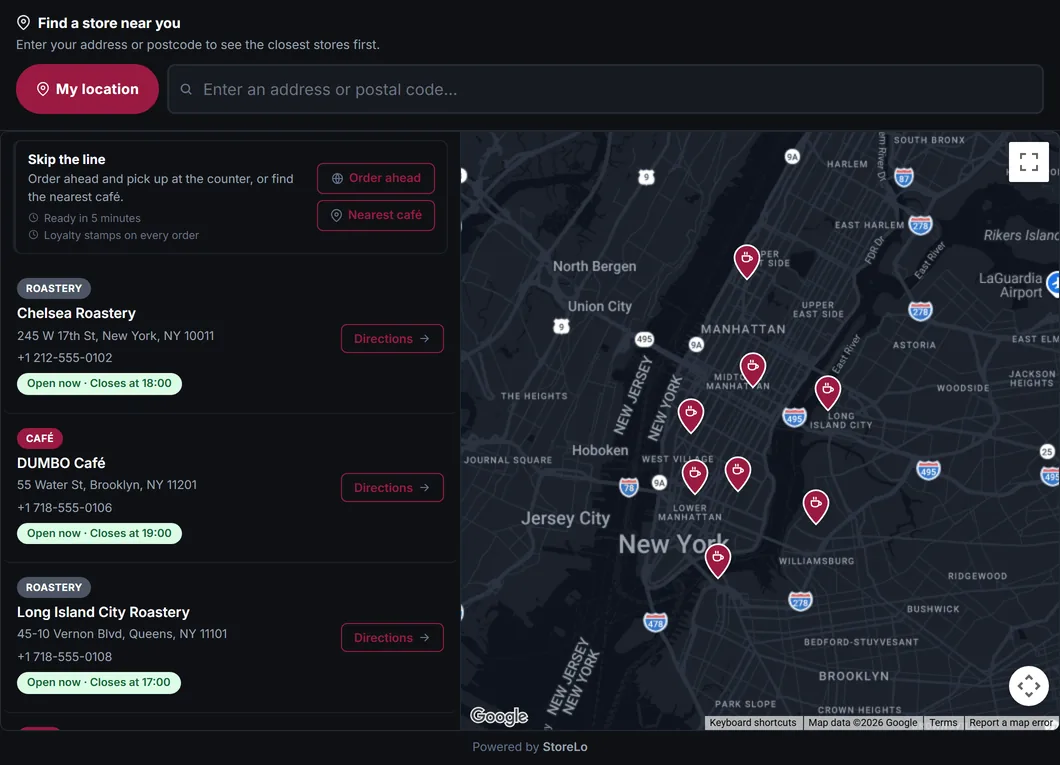Select the store pin west of Midtown on Hudson side
Screen dimensions: 1060x765
(690, 415)
